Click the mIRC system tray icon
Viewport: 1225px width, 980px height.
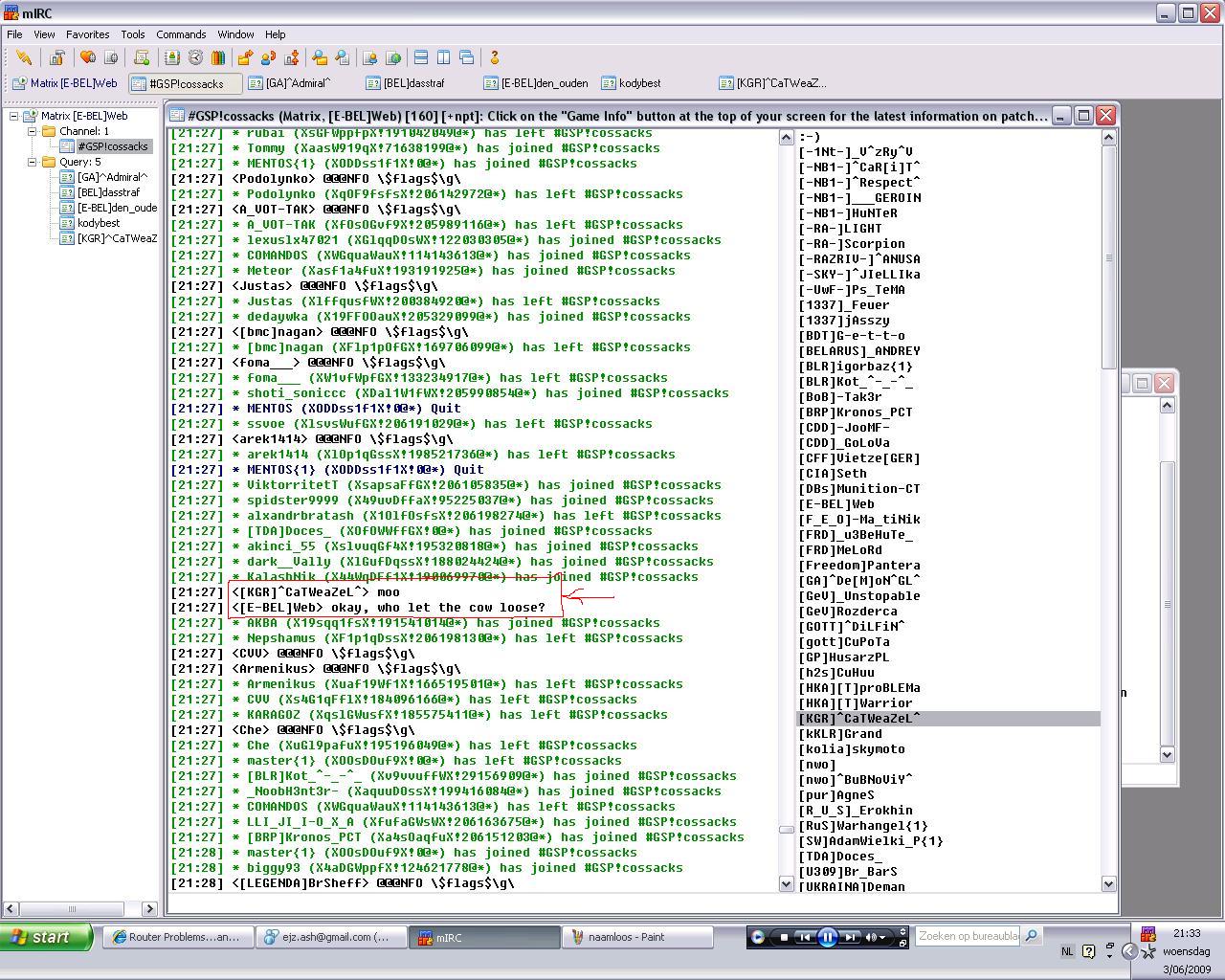pyautogui.click(x=1147, y=934)
